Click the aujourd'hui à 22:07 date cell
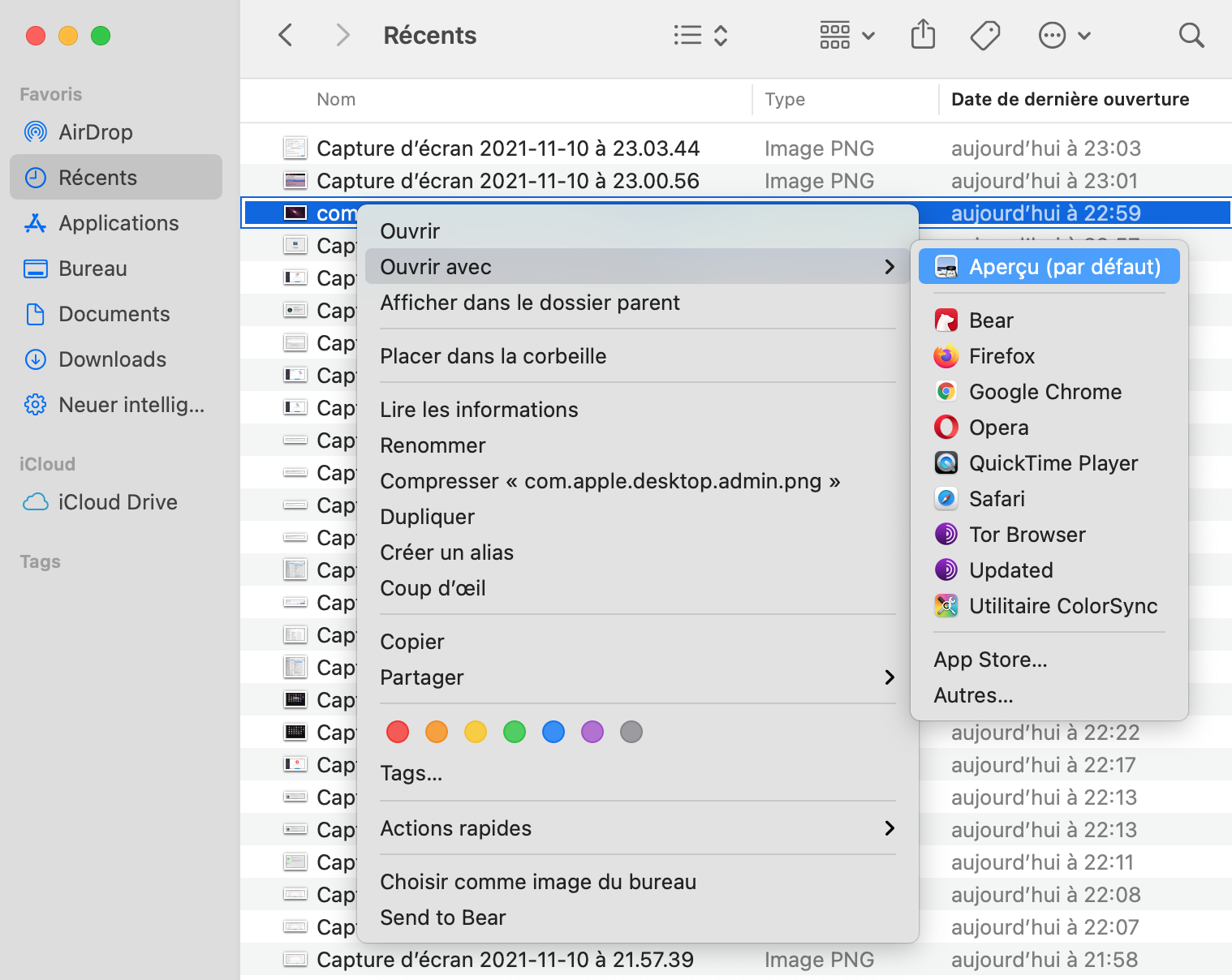The image size is (1232, 980). click(x=1045, y=927)
